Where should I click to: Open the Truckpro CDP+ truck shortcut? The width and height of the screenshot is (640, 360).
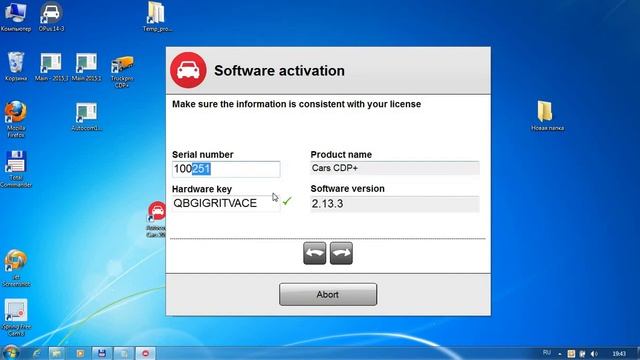pyautogui.click(x=122, y=71)
